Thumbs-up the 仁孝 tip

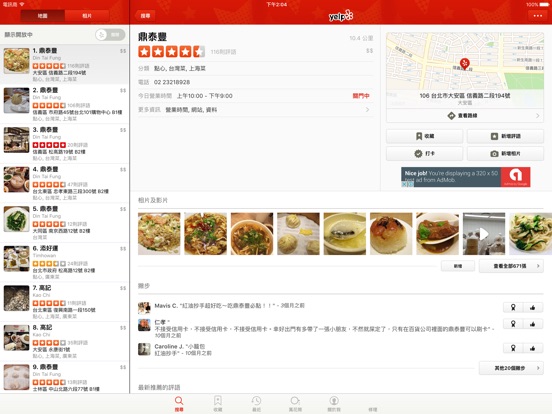click(x=532, y=324)
